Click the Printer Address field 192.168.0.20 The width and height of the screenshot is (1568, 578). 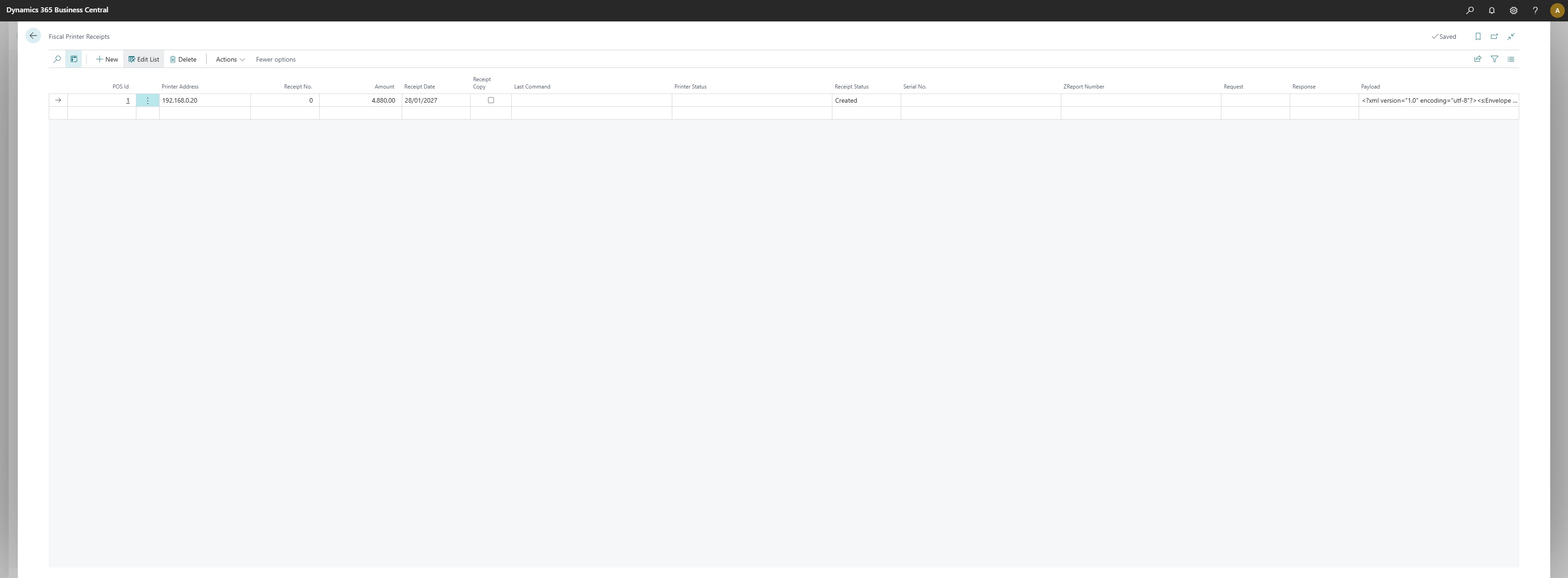pyautogui.click(x=180, y=100)
